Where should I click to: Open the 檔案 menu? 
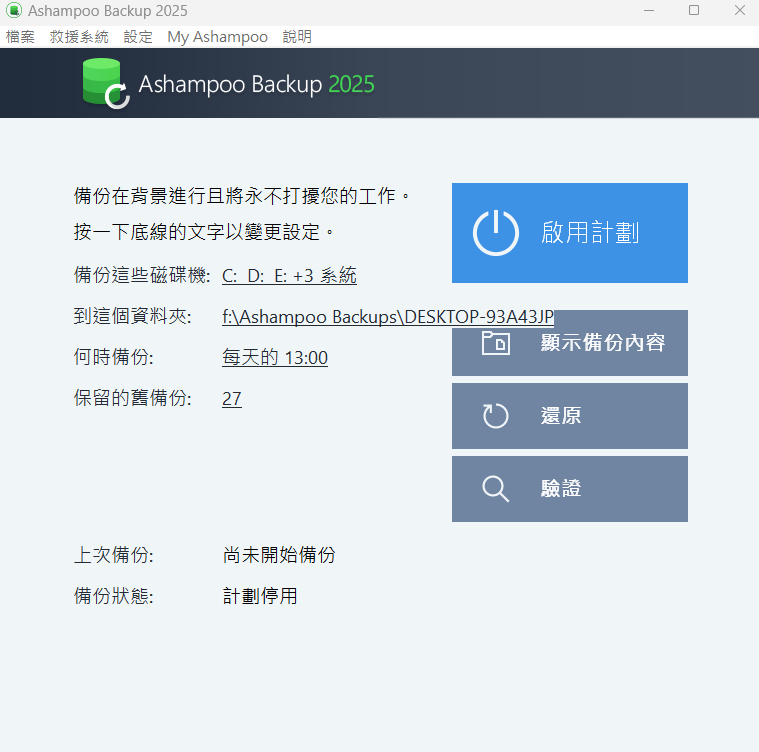pos(20,37)
